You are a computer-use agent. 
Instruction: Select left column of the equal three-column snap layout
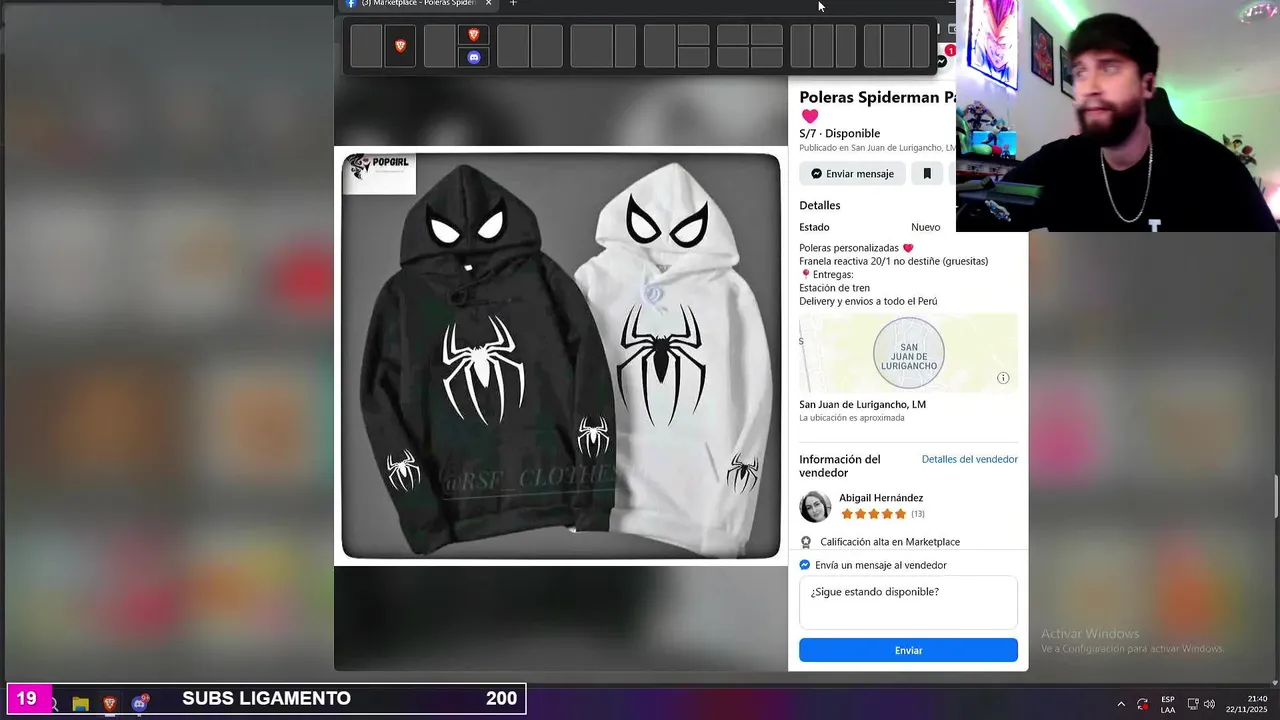[x=800, y=46]
